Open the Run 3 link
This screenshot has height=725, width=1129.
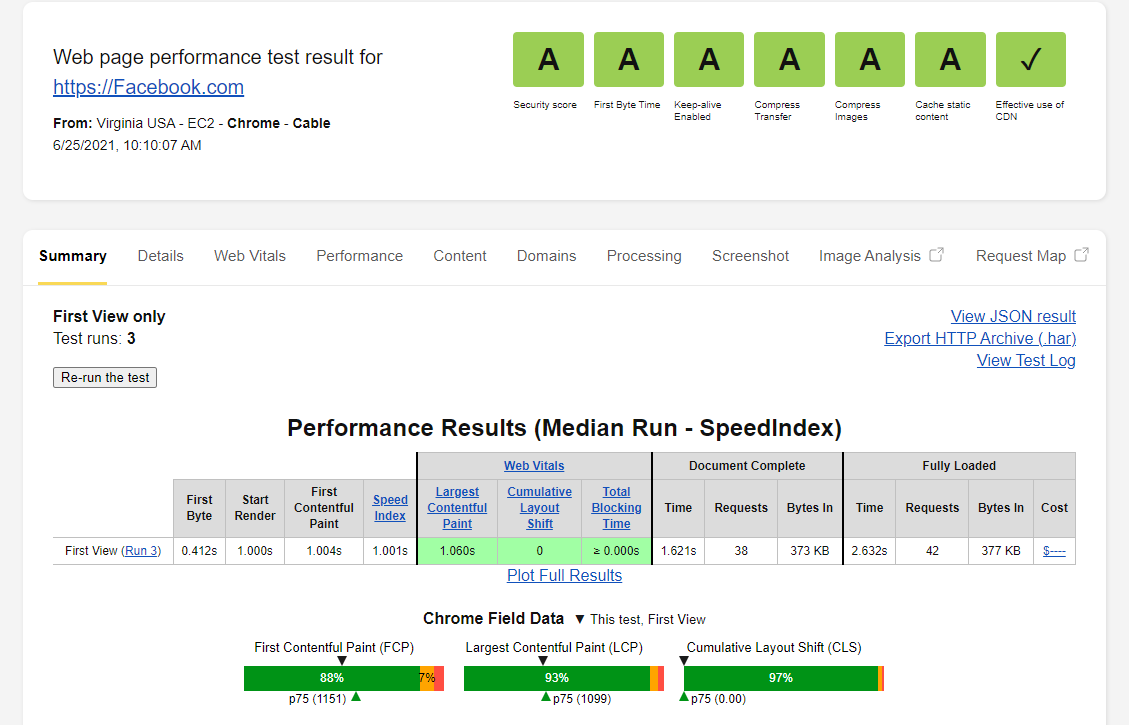[141, 551]
